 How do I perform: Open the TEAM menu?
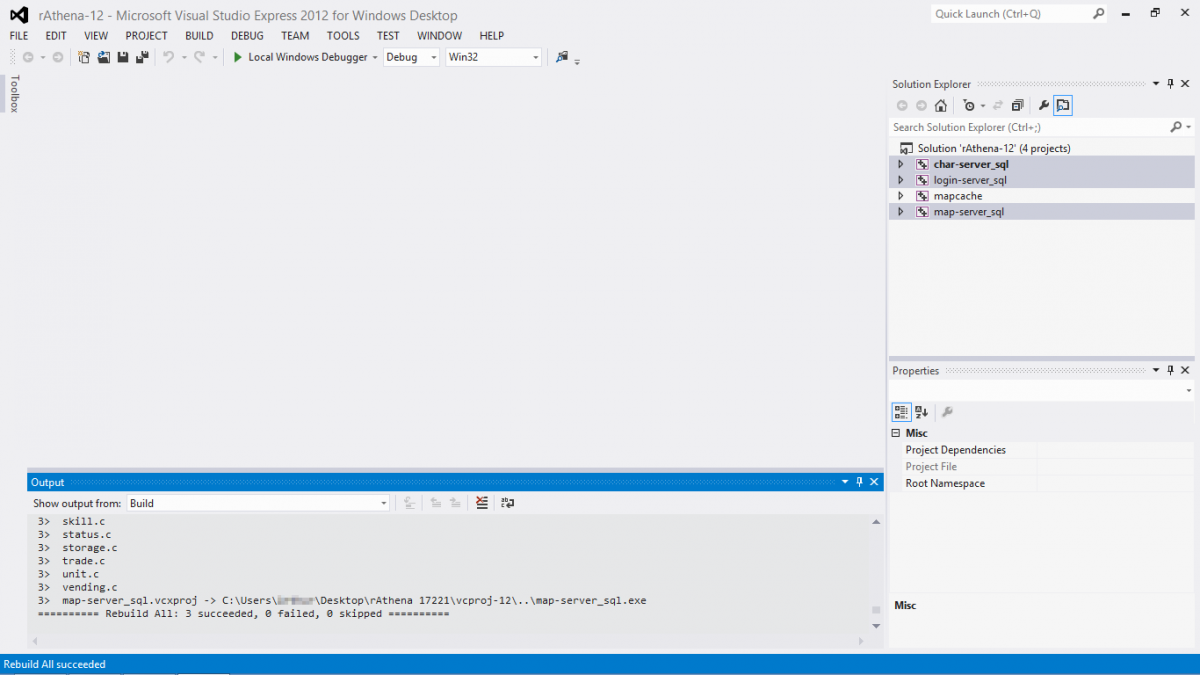[295, 36]
